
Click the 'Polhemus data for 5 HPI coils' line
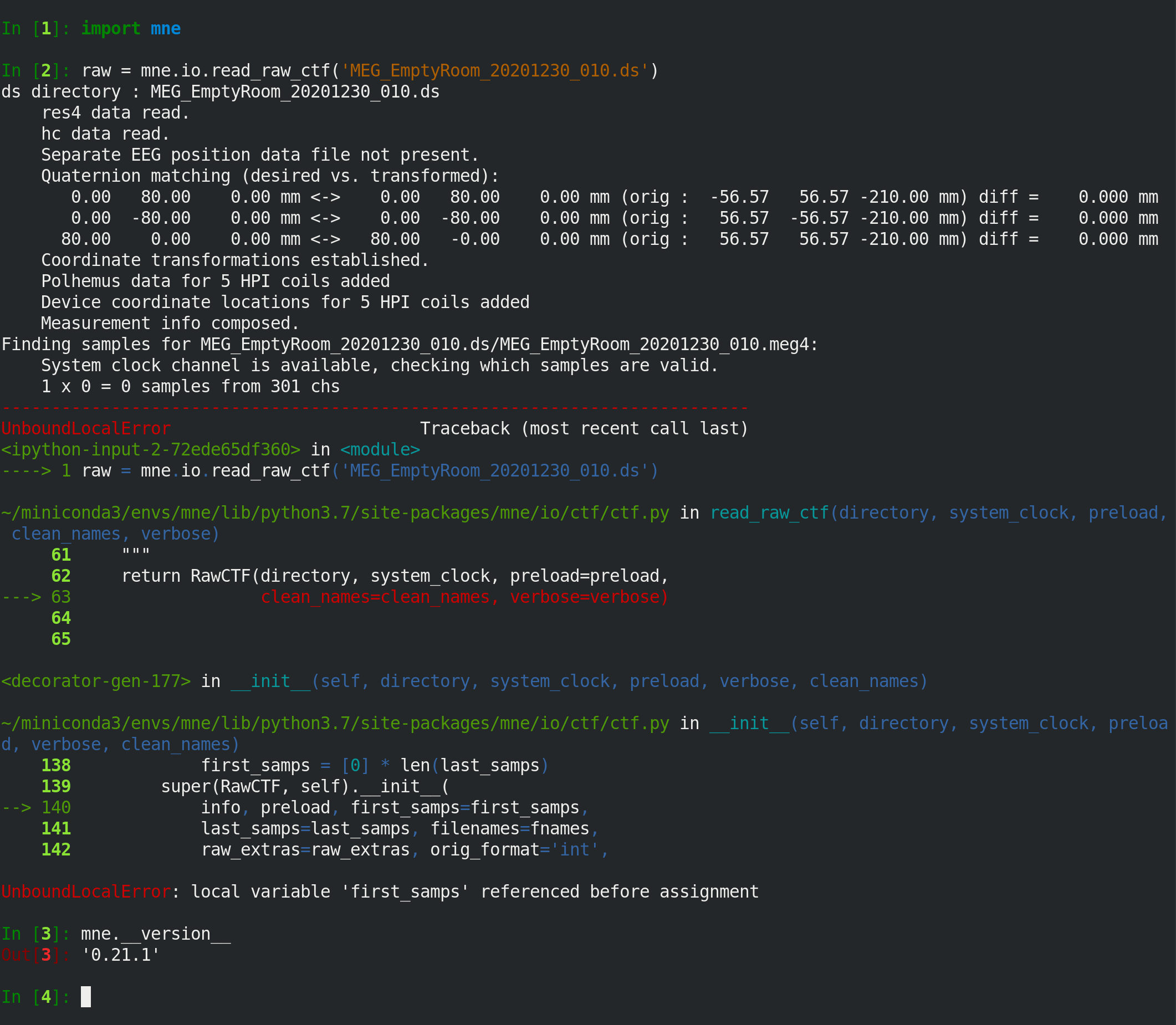point(215,280)
